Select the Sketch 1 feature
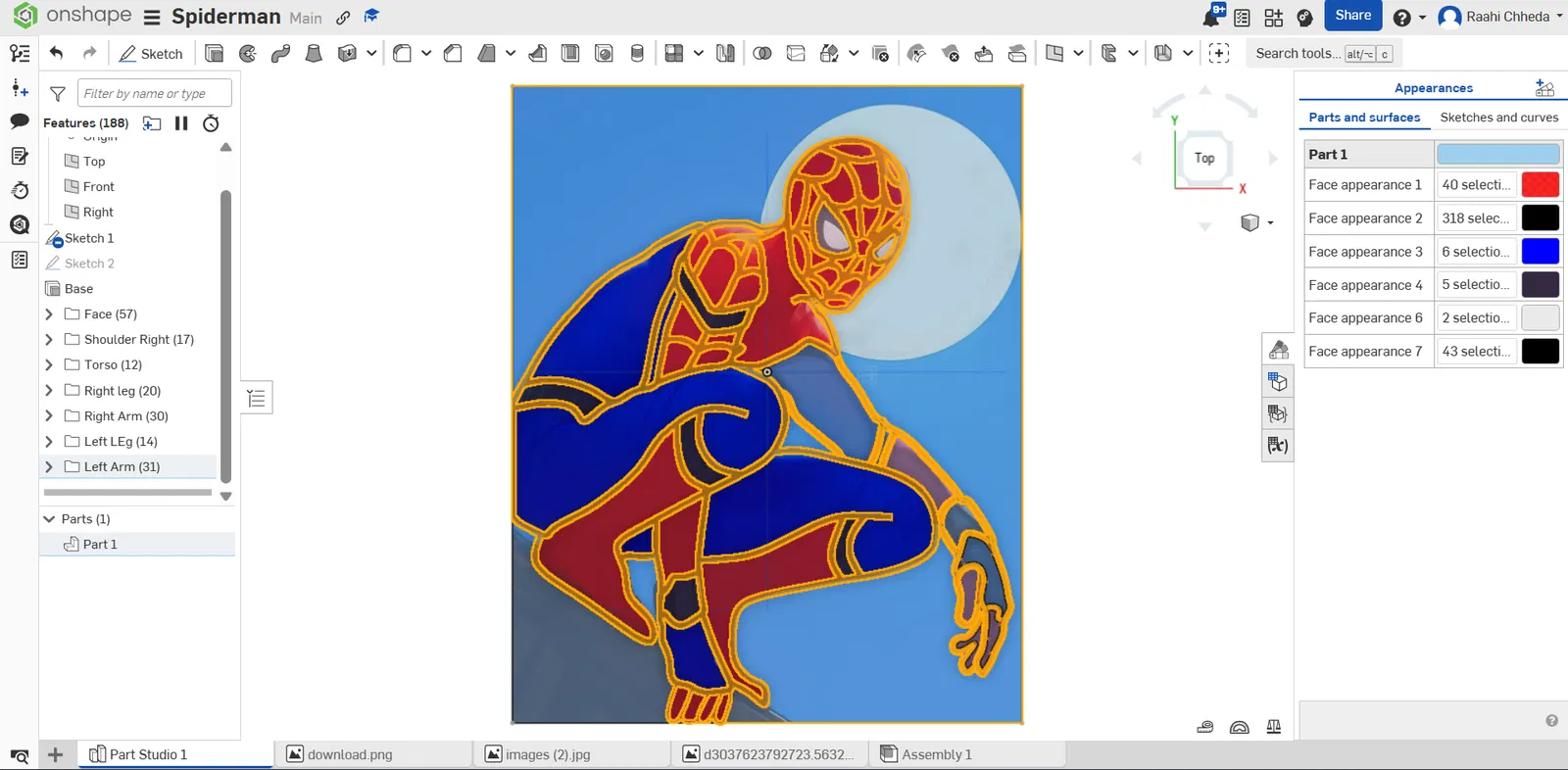1568x770 pixels. tap(89, 238)
